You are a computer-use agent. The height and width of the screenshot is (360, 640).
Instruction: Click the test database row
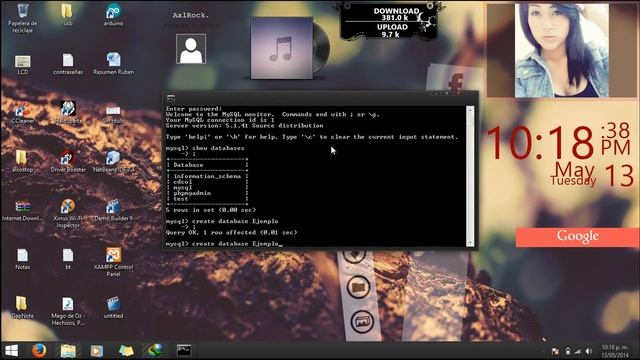[x=181, y=199]
